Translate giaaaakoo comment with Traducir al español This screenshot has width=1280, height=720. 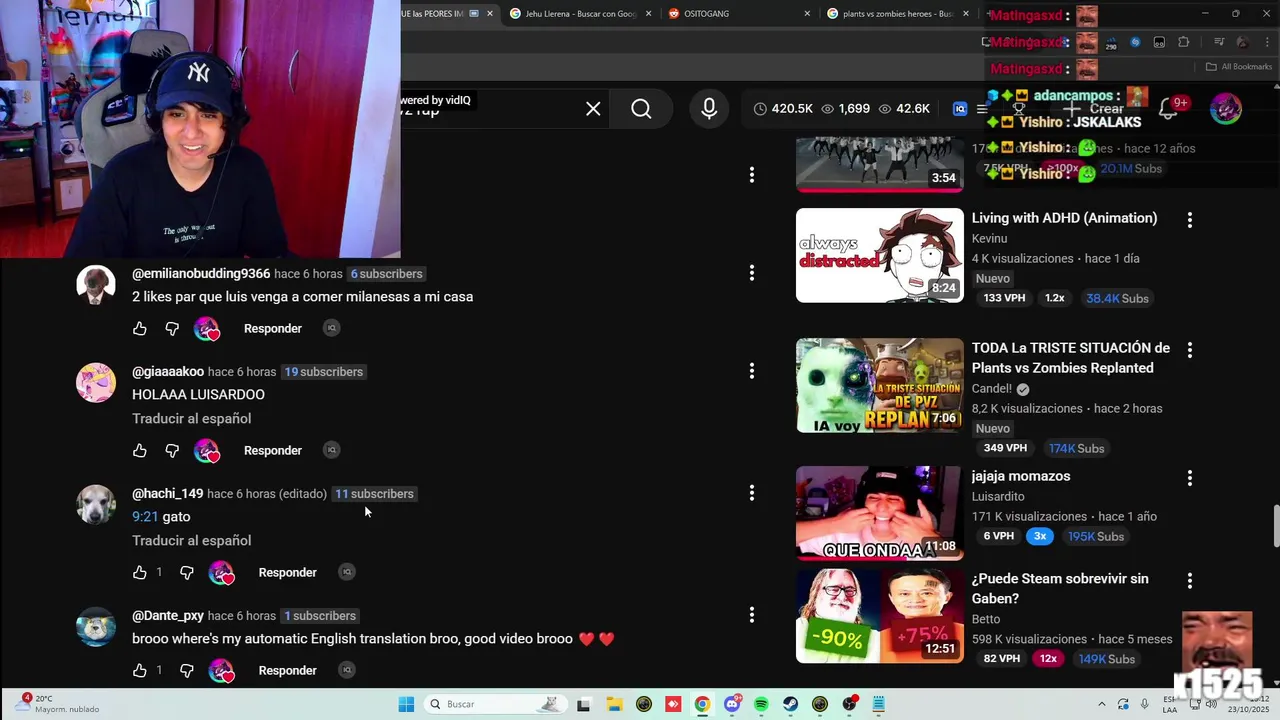[x=192, y=418]
